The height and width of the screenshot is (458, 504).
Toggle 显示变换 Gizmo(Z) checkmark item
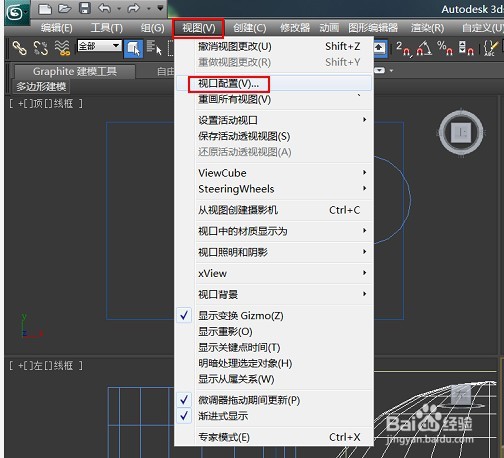click(x=273, y=316)
